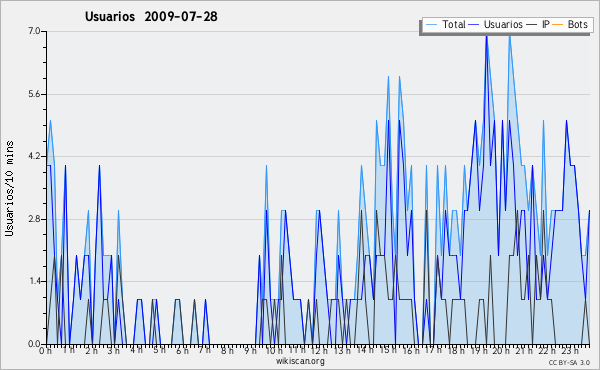600x370 pixels.
Task: Click the x-axis label '17 h'
Action: [433, 350]
